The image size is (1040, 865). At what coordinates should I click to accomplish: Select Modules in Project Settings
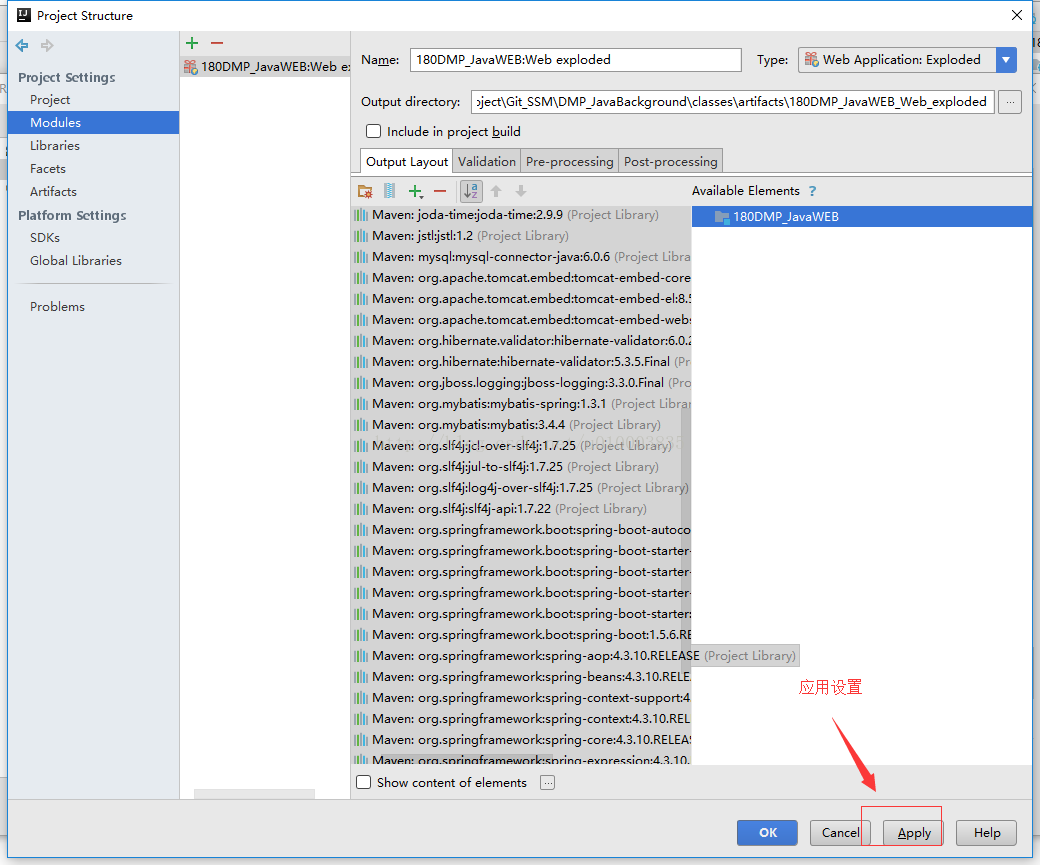[x=93, y=123]
